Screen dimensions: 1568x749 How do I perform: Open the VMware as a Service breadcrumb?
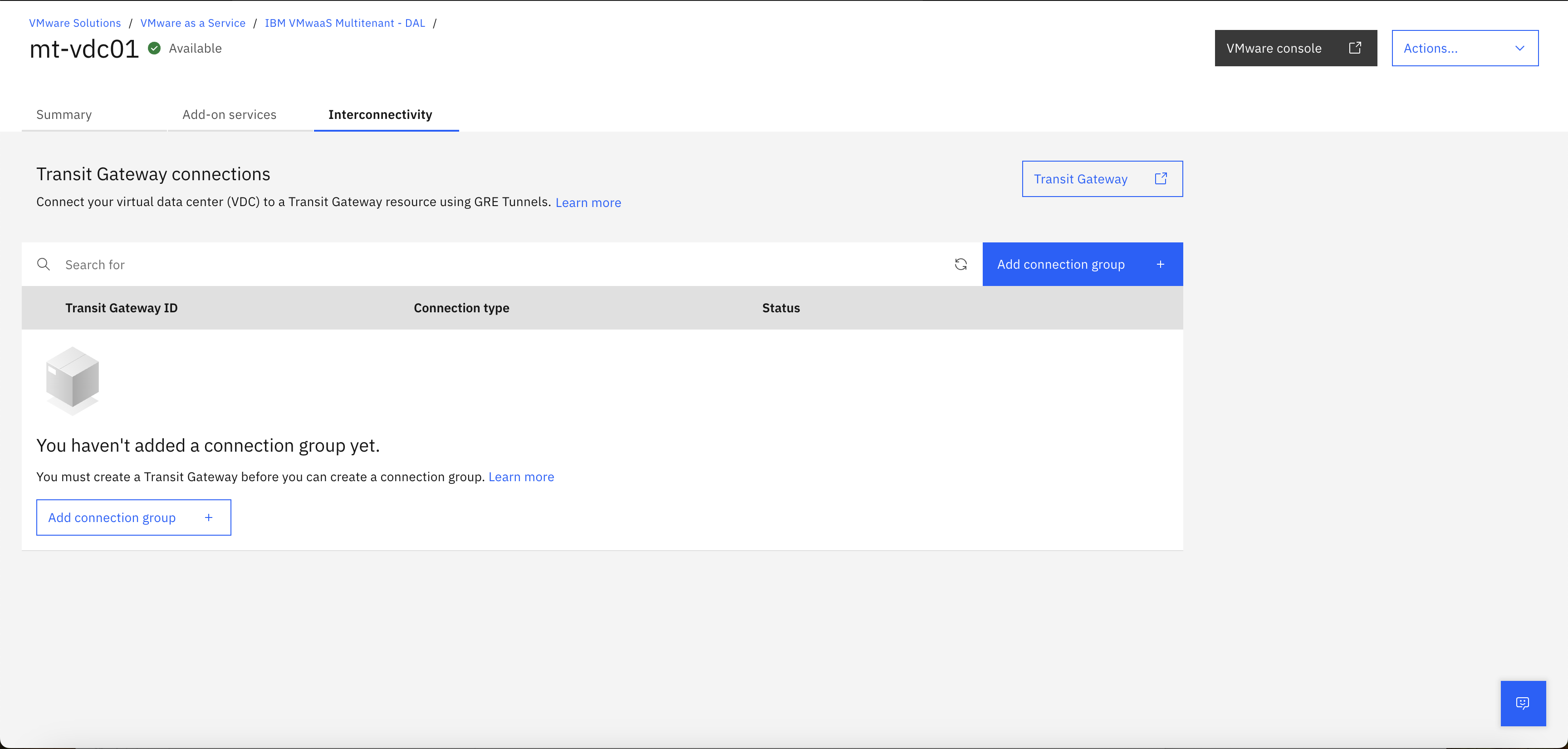pos(193,23)
